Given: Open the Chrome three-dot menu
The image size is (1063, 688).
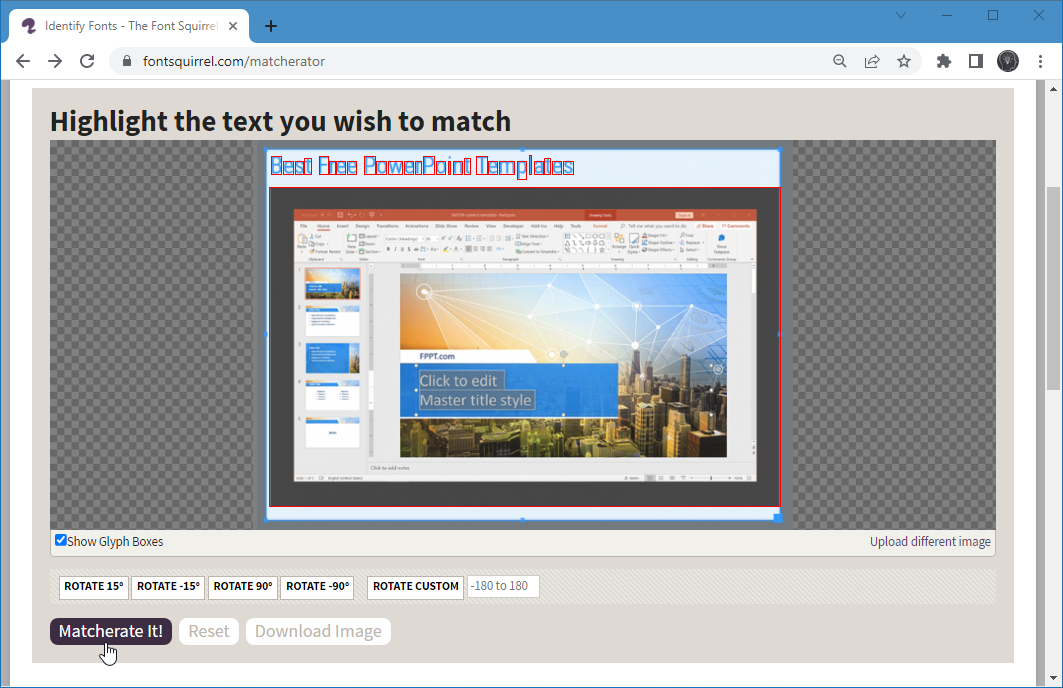Looking at the screenshot, I should [1041, 61].
